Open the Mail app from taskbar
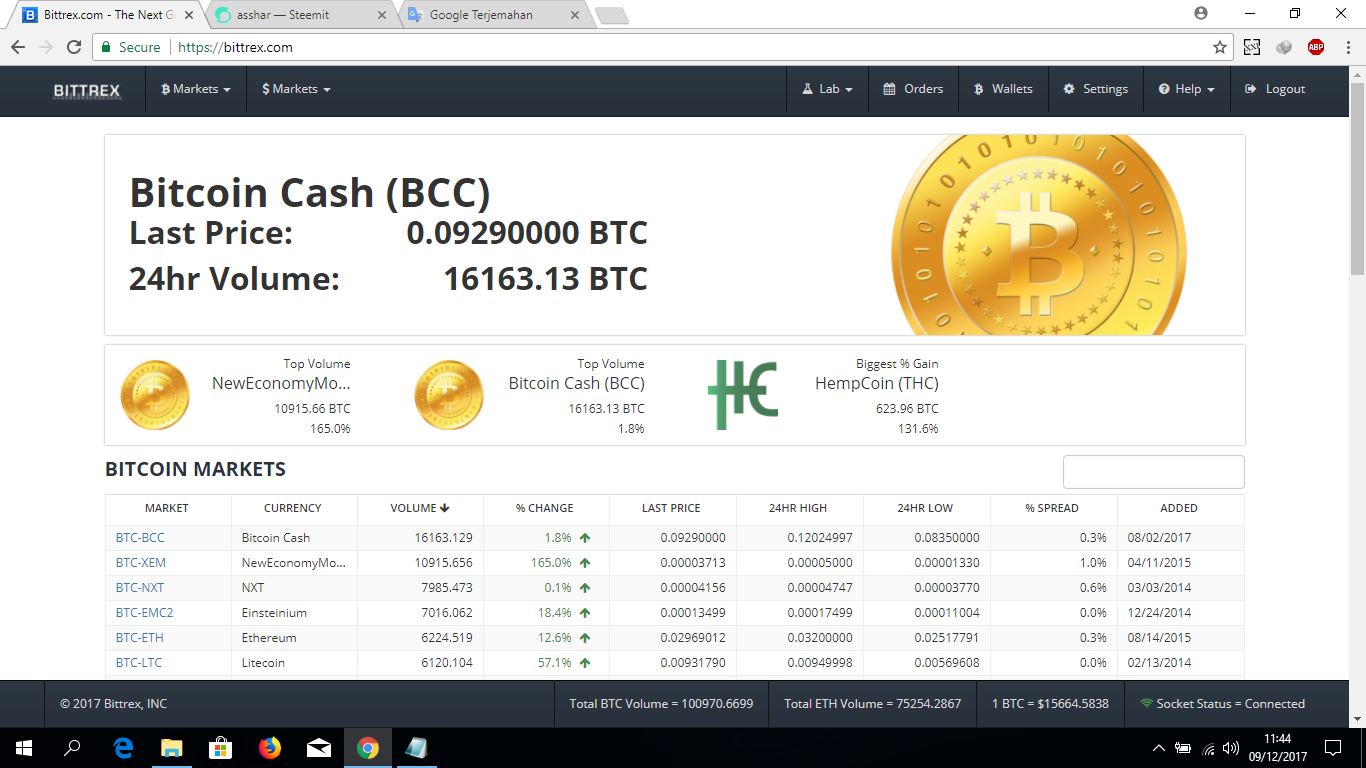The width and height of the screenshot is (1366, 768). click(x=319, y=748)
